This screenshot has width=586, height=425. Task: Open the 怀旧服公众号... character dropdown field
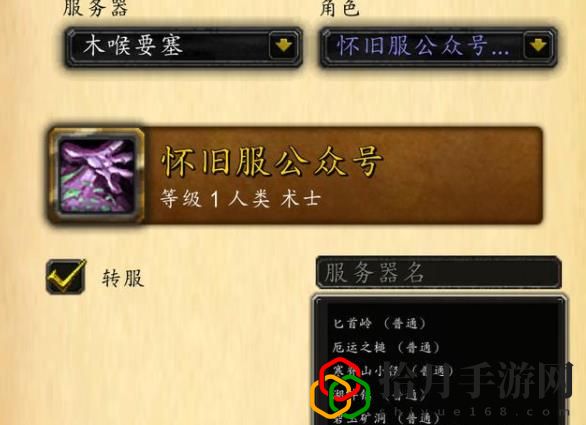pos(438,46)
